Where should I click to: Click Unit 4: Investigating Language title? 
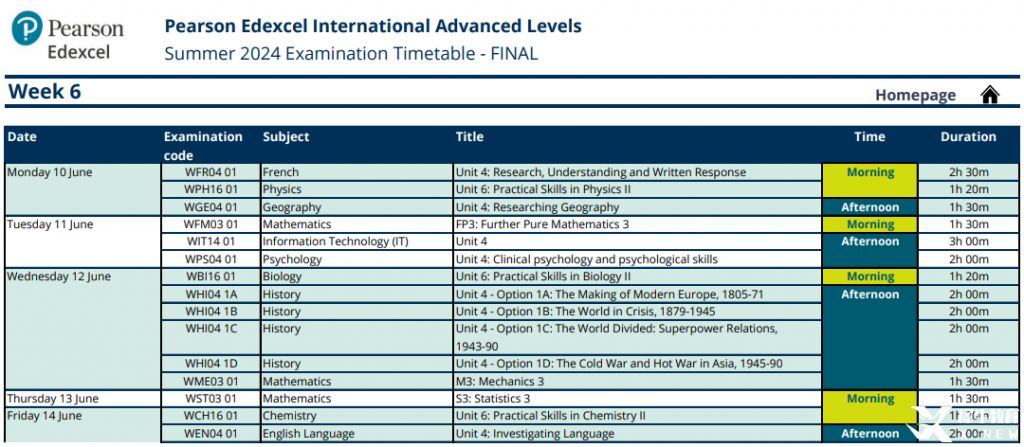(534, 434)
